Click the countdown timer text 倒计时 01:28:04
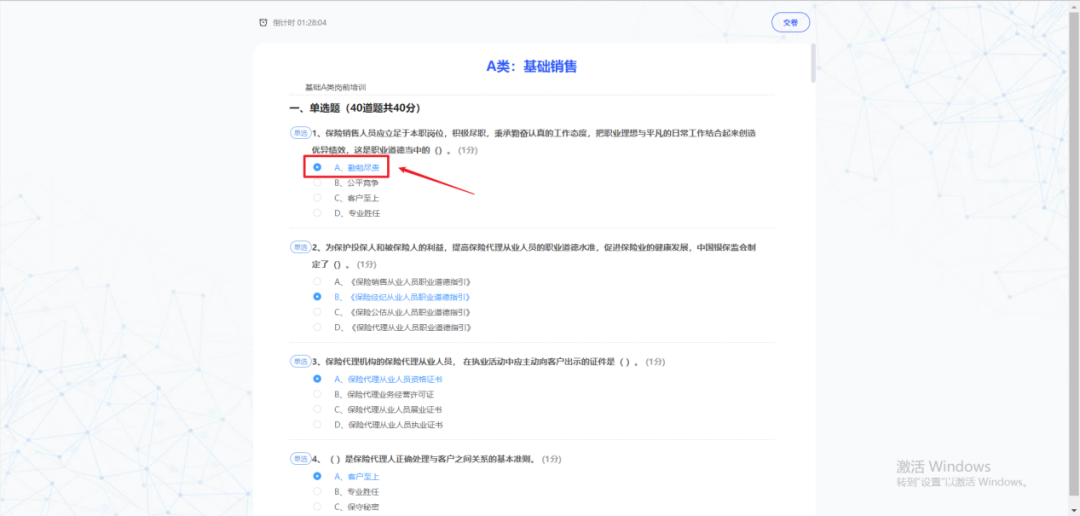The height and width of the screenshot is (516, 1080). (300, 23)
